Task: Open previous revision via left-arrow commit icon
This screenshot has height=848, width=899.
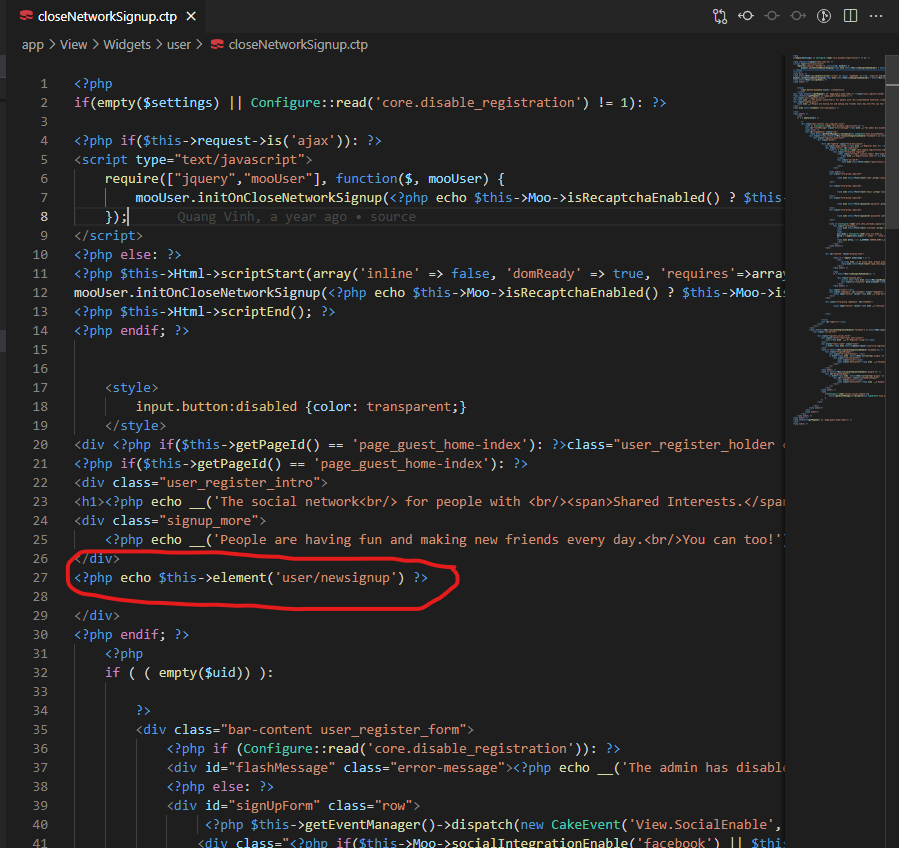Action: tap(746, 16)
